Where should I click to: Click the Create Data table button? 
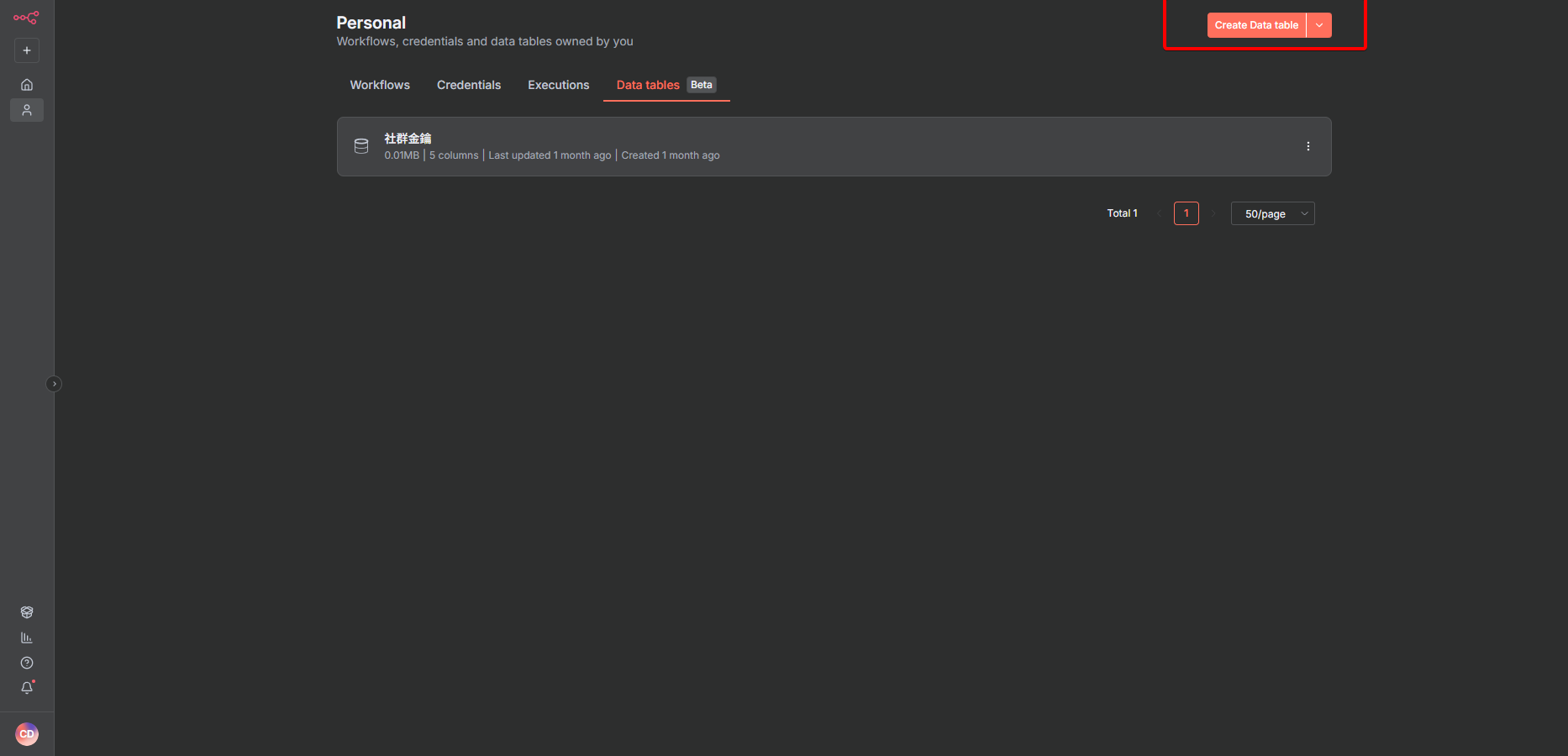(x=1256, y=25)
